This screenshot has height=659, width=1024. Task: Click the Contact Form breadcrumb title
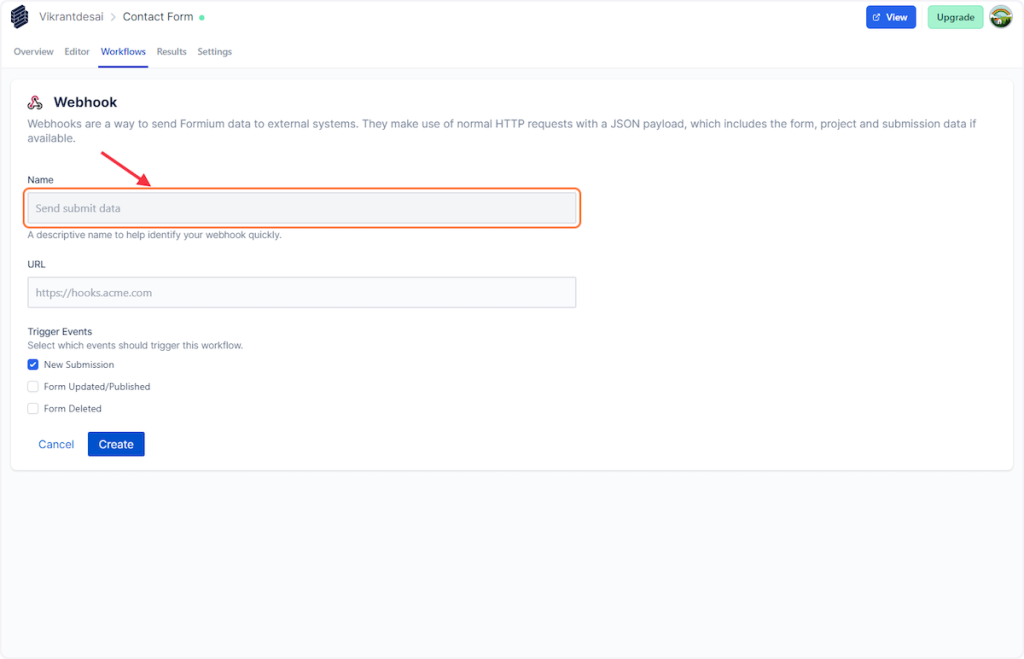[158, 17]
